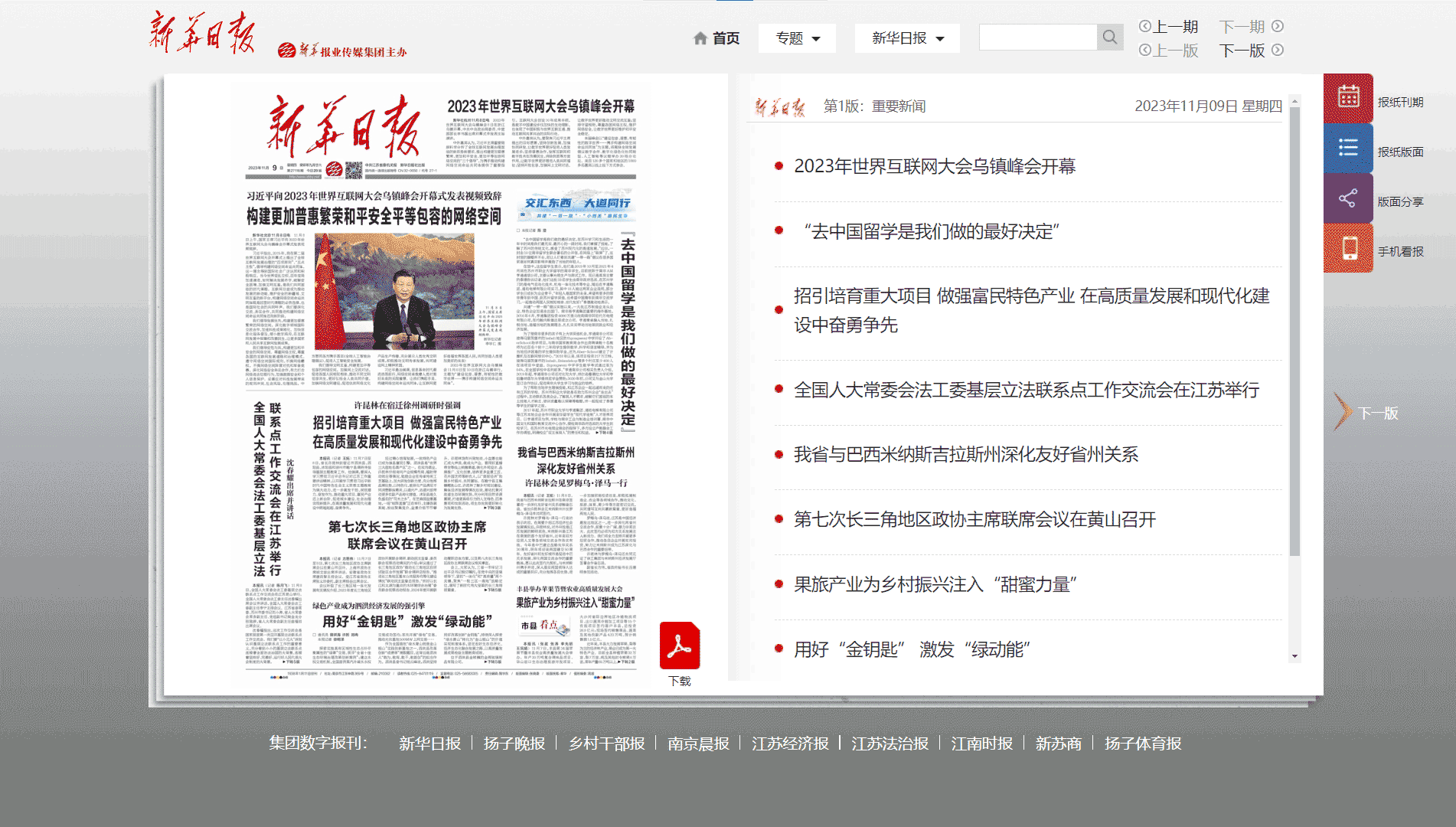Open 江苏法治报 in footer publications
1456x827 pixels.
[x=890, y=744]
